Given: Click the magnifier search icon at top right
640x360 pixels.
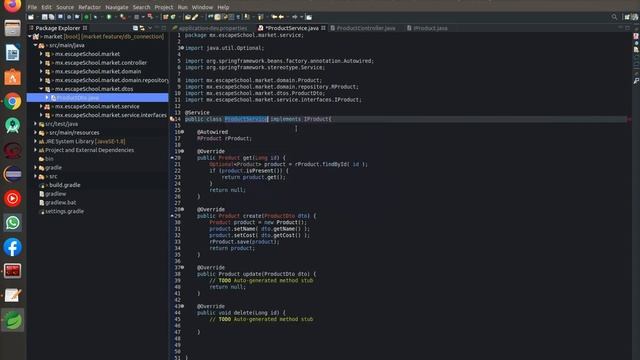Looking at the screenshot, I should [x=614, y=17].
